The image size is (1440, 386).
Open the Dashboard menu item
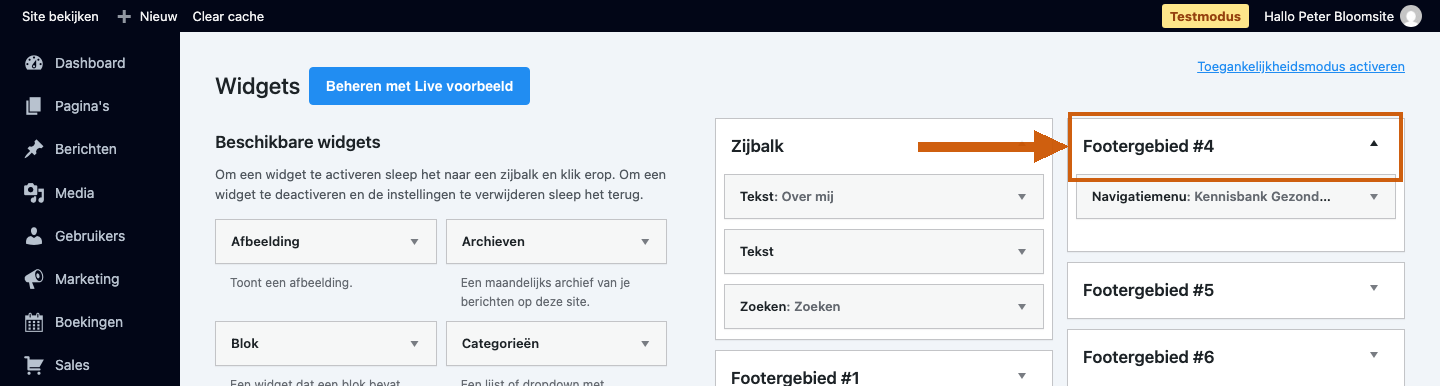pyautogui.click(x=90, y=63)
